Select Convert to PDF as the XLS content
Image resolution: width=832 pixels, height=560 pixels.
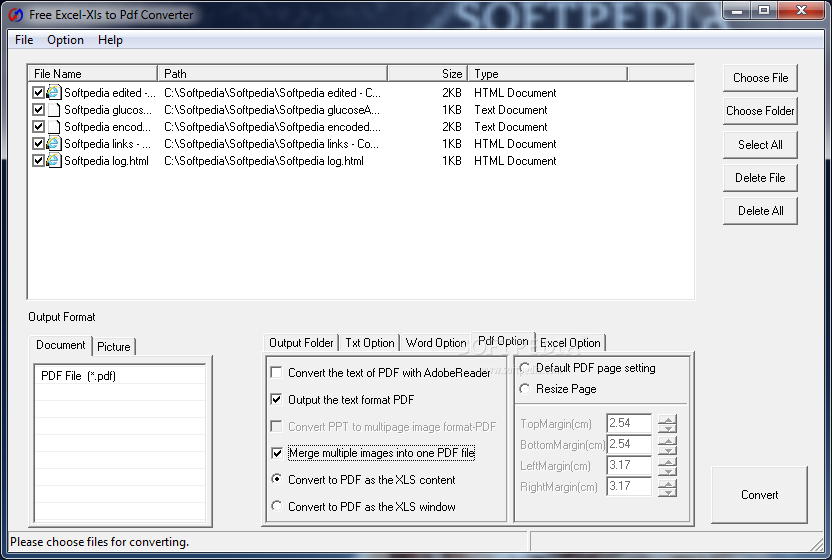coord(276,479)
